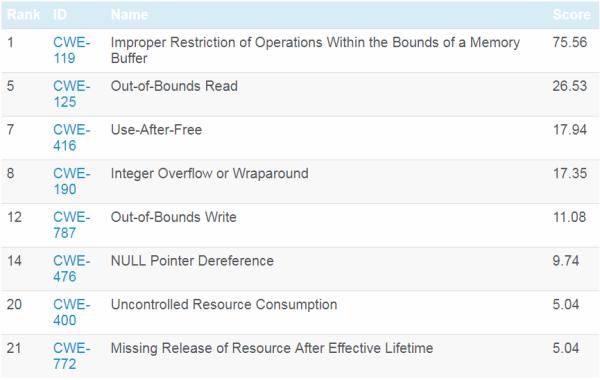Follow the CWE-400 link
600x380 pixels.
(72, 312)
